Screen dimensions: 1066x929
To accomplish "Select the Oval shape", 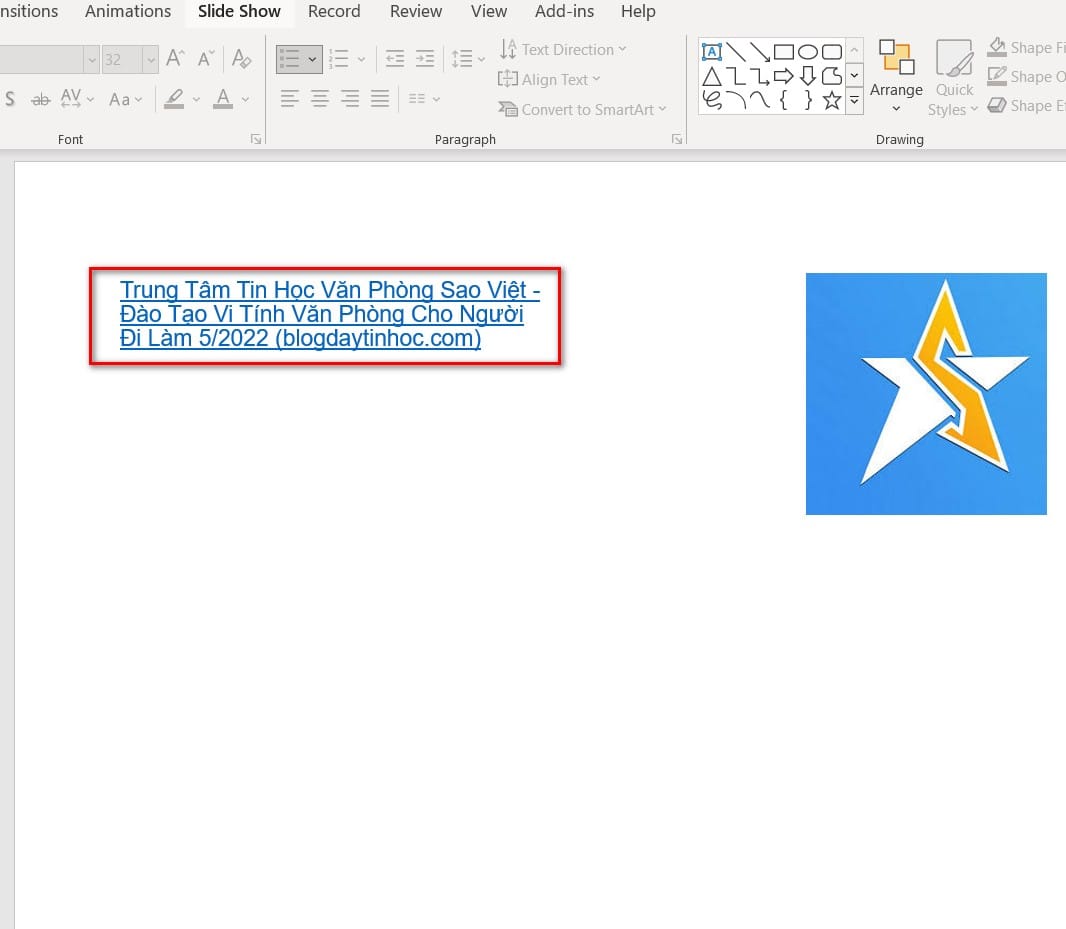I will pos(808,52).
